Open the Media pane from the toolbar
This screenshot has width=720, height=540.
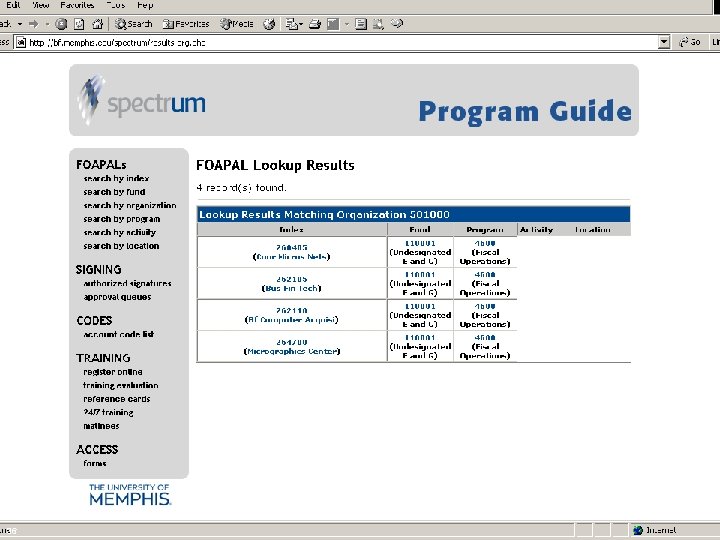(x=237, y=24)
